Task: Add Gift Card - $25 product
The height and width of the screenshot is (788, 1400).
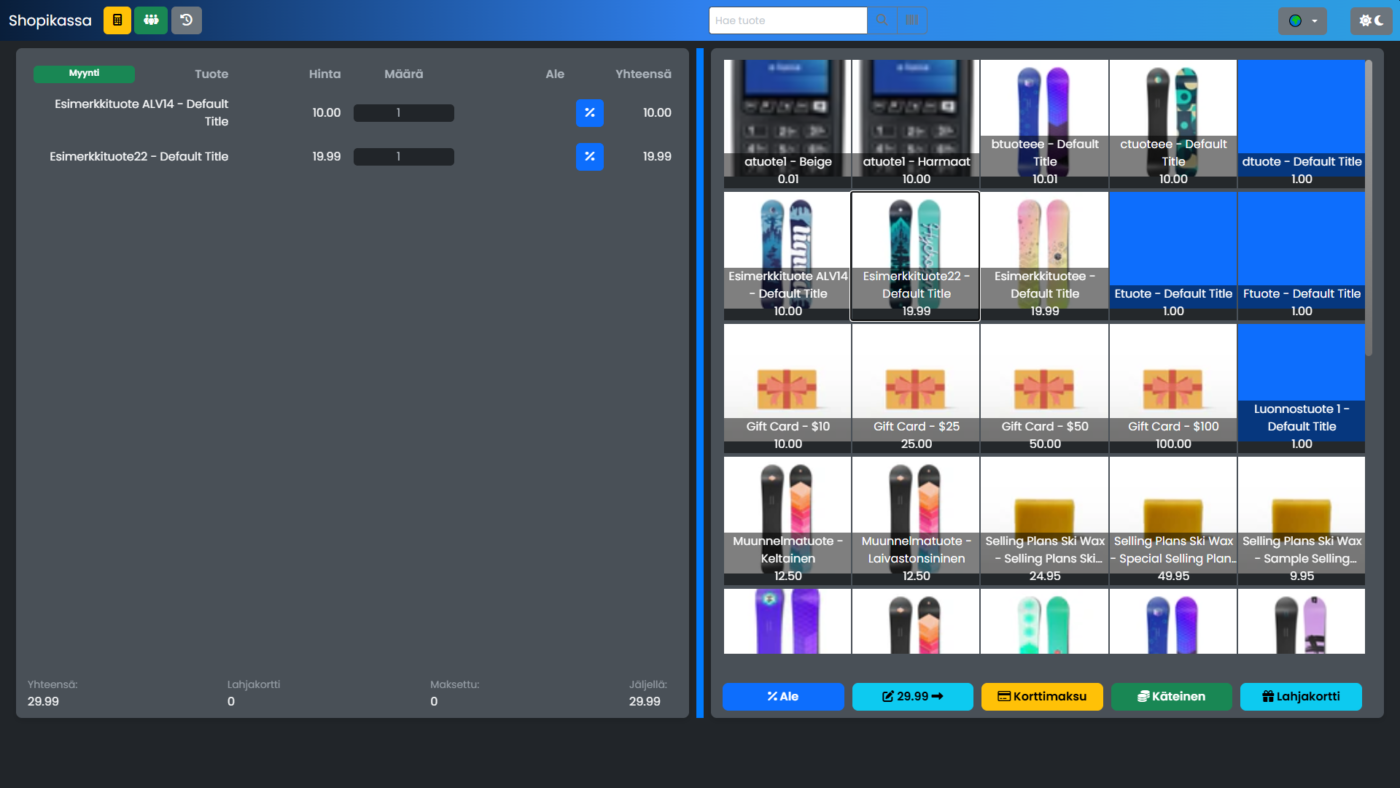Action: (916, 389)
